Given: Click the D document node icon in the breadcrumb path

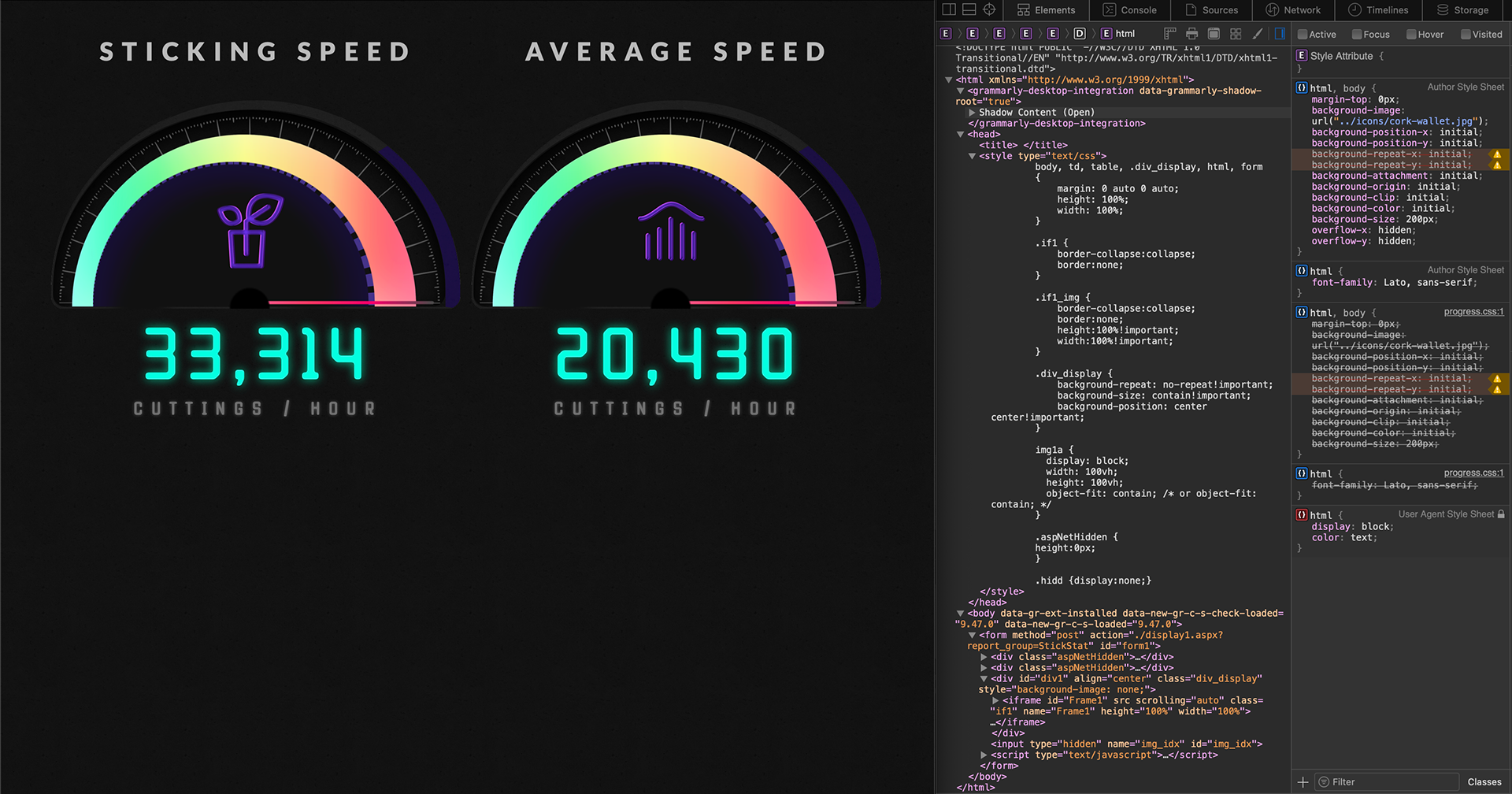Looking at the screenshot, I should [1080, 34].
